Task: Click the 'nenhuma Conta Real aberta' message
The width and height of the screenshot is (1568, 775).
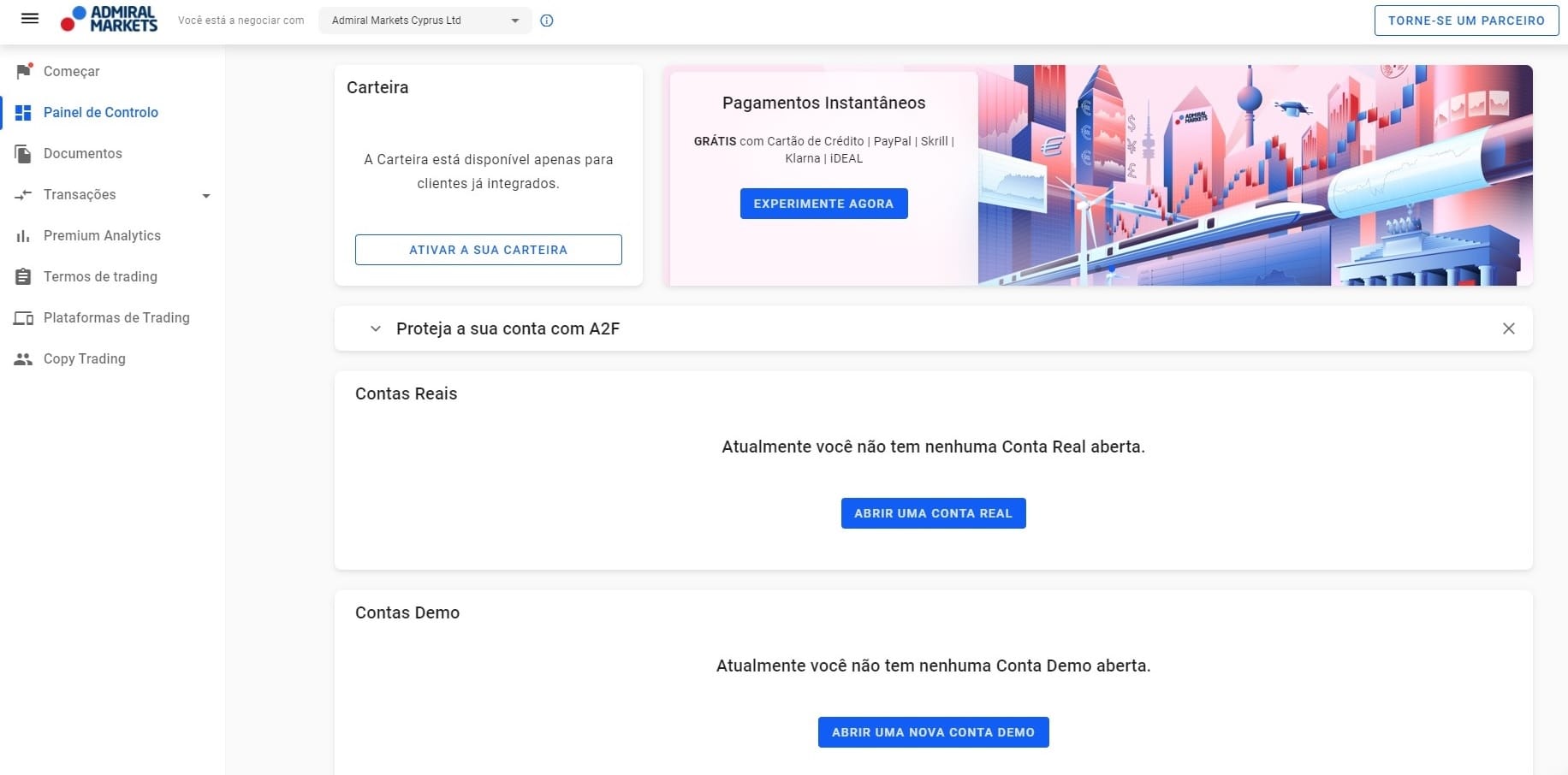Action: 933,447
